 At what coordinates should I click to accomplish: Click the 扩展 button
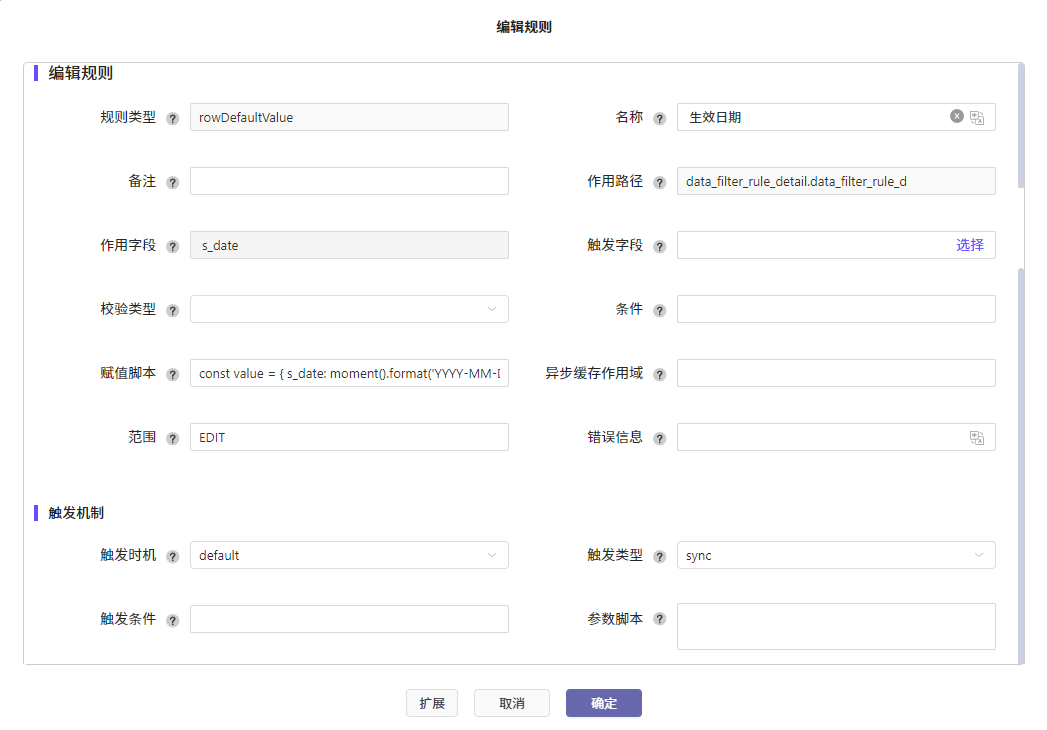[x=432, y=703]
